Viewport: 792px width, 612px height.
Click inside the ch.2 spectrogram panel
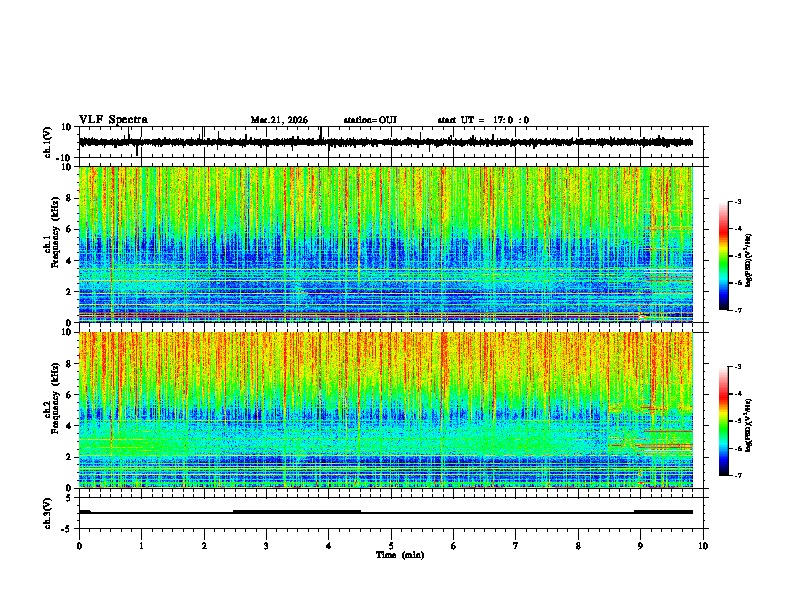[x=386, y=410]
